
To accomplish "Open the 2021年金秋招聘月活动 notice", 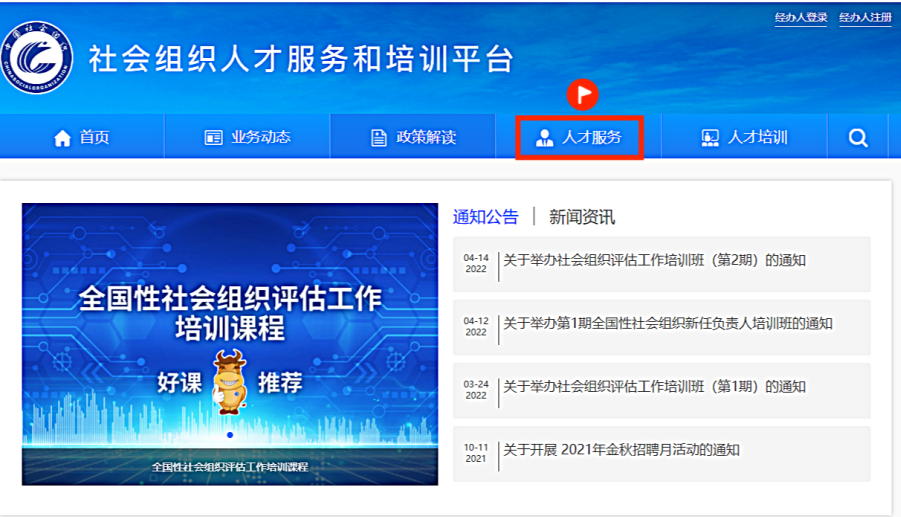I will [621, 450].
